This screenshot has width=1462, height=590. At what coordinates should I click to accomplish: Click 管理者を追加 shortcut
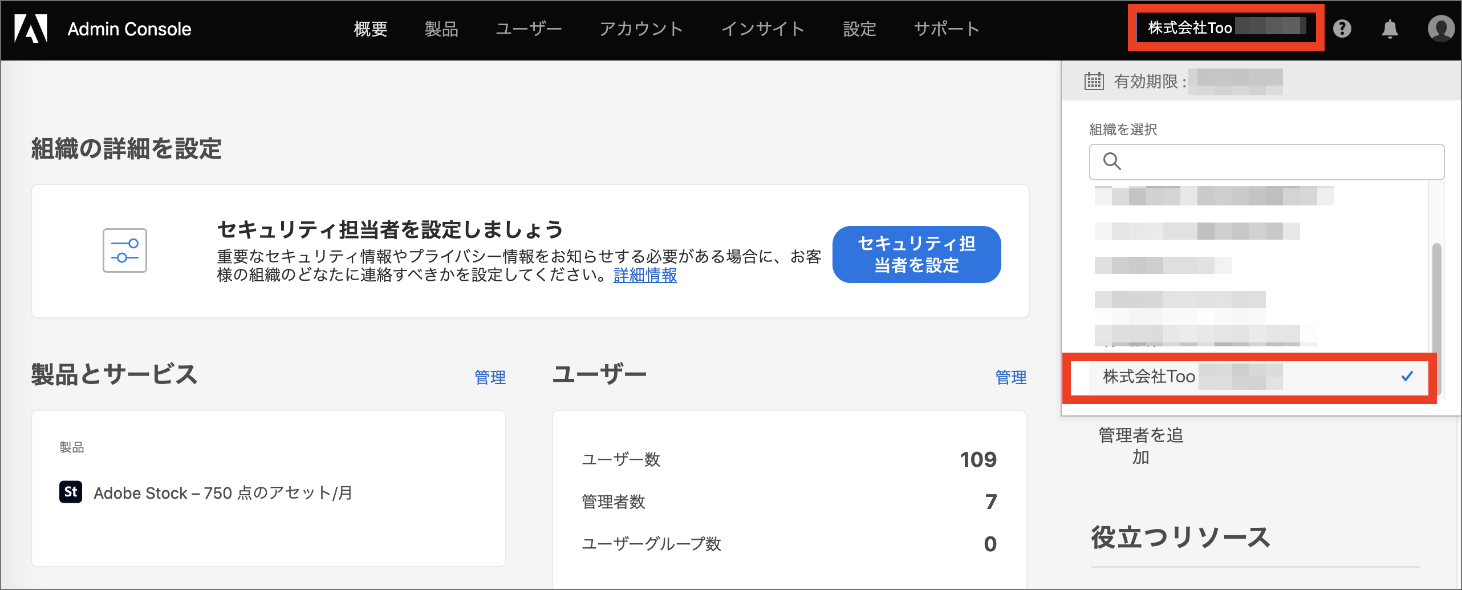click(1141, 446)
